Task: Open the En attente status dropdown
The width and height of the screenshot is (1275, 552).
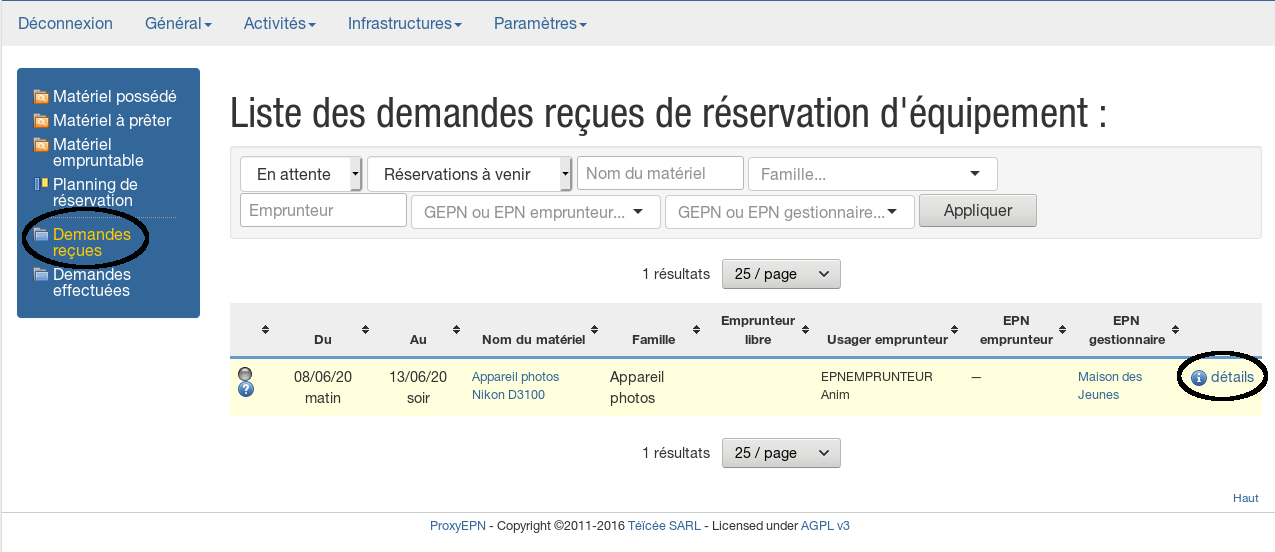Action: point(300,174)
